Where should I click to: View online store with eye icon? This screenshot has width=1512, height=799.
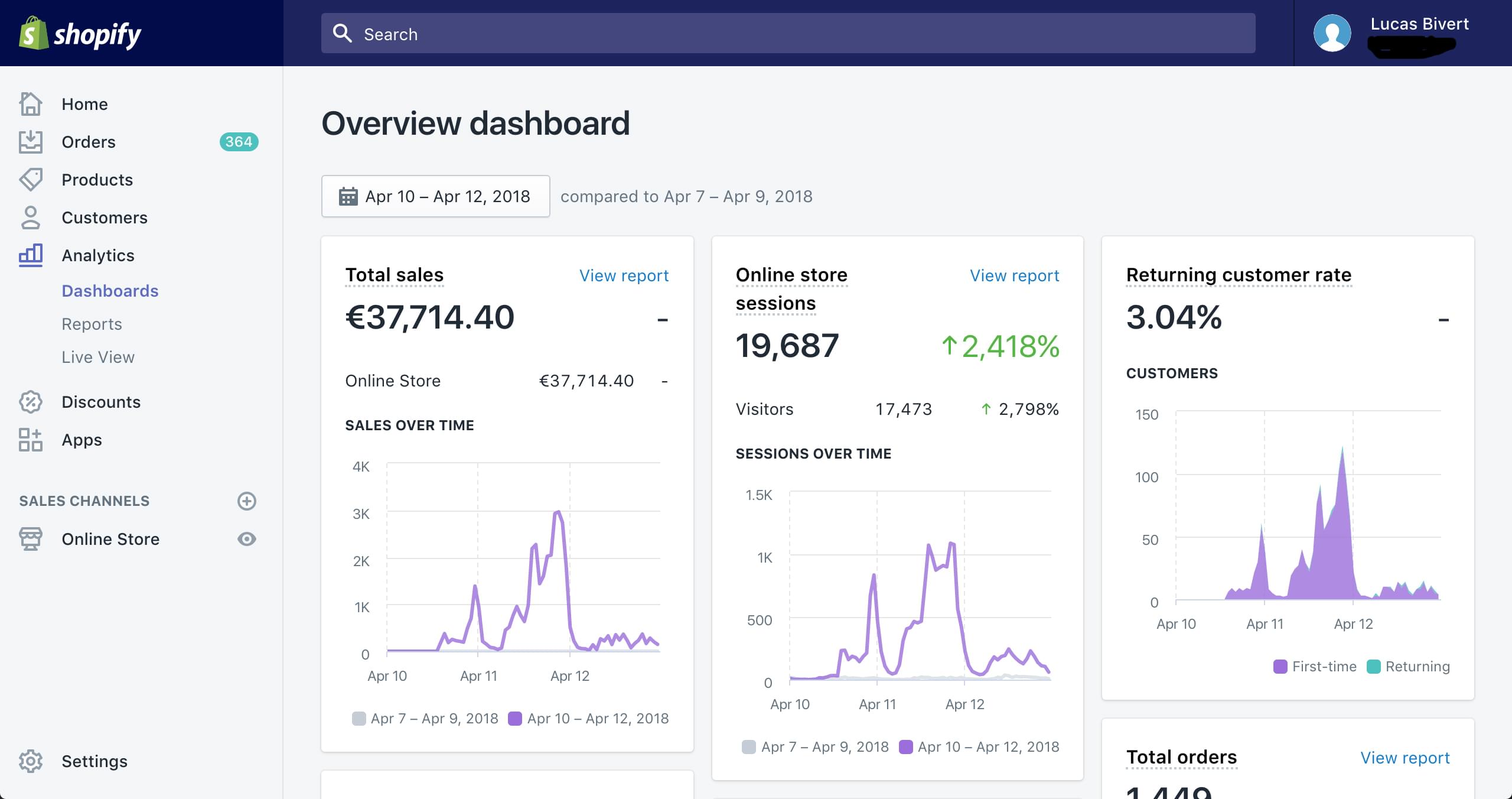click(x=247, y=539)
